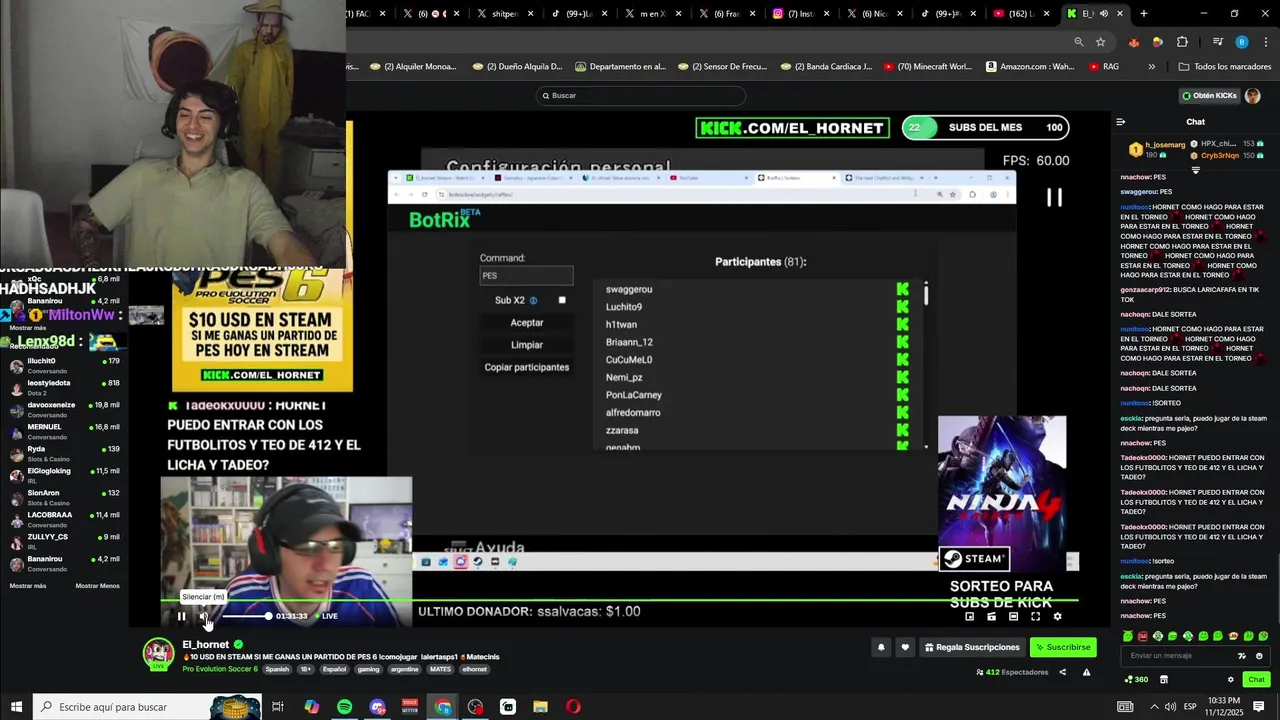This screenshot has height=720, width=1280.
Task: Open chat translate icon in message box
Action: tap(1242, 656)
